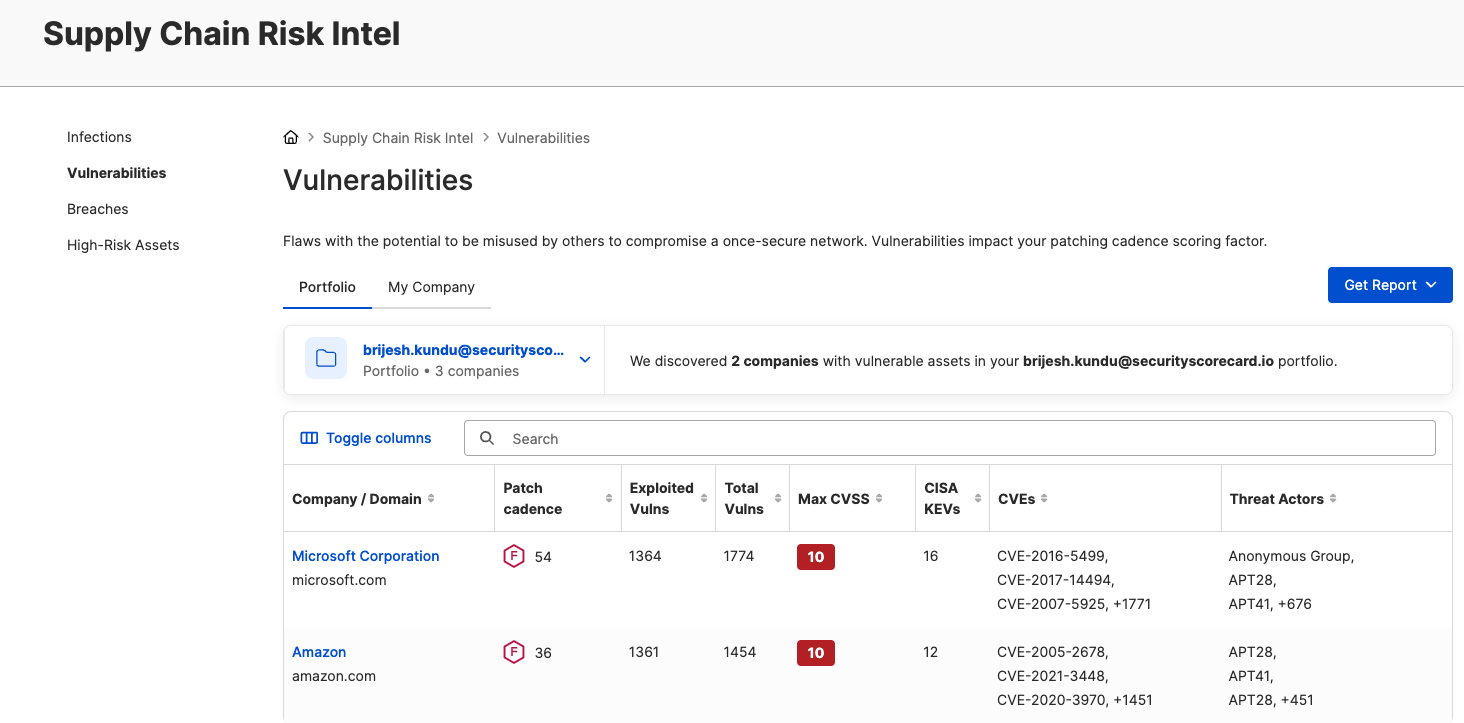Sort by Threat Actors column
This screenshot has width=1464, height=723.
[x=1333, y=499]
